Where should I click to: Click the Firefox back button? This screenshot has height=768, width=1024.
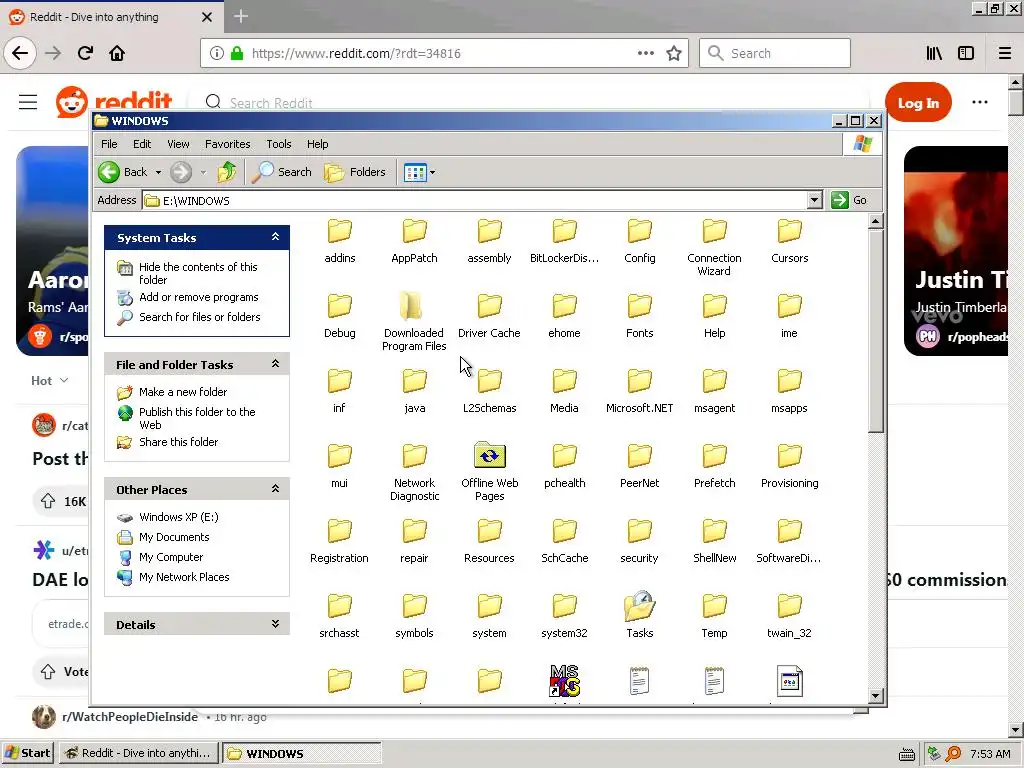point(20,53)
